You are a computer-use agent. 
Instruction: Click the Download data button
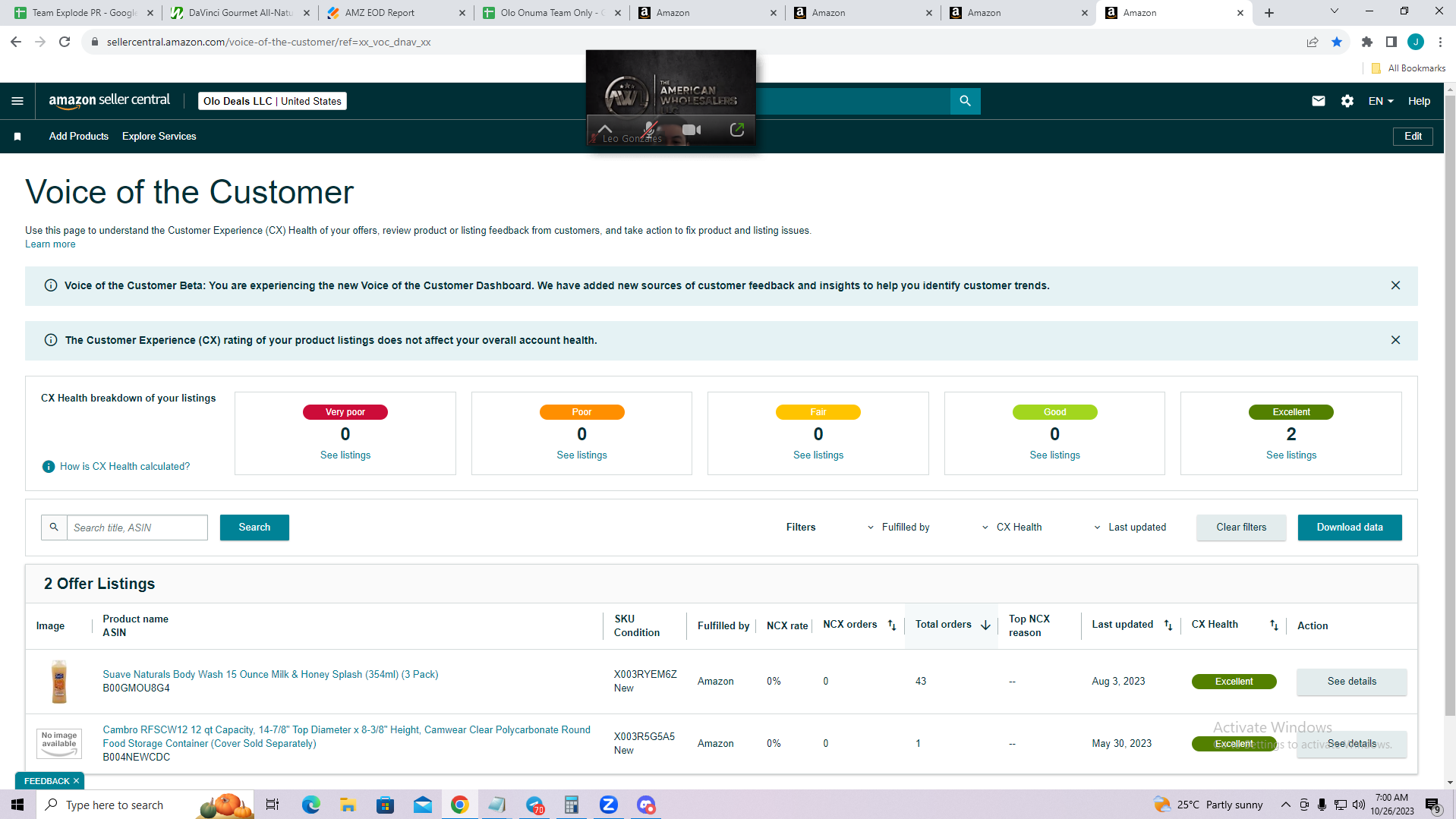pos(1350,528)
